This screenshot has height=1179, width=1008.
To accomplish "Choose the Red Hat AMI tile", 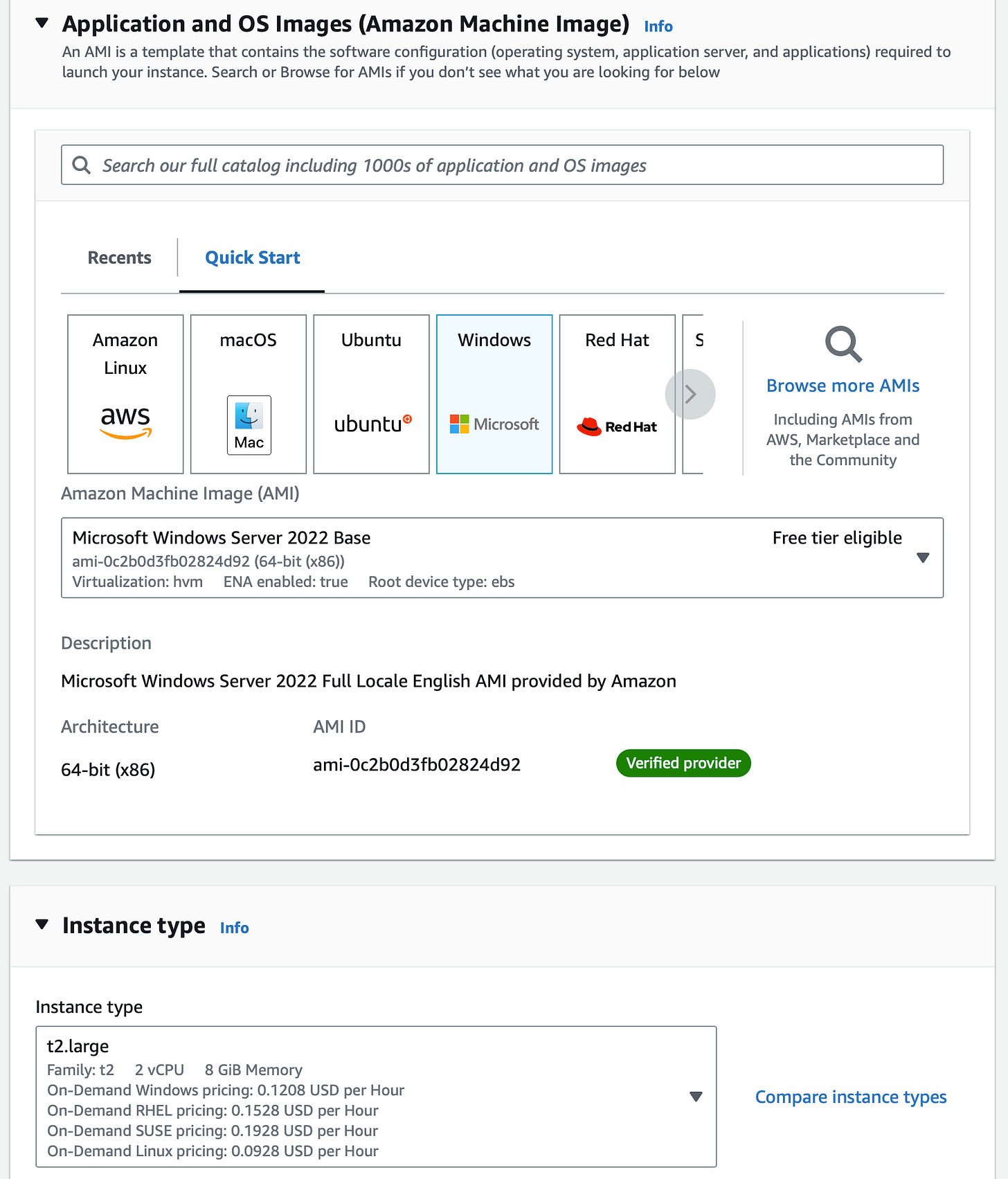I will tap(618, 394).
